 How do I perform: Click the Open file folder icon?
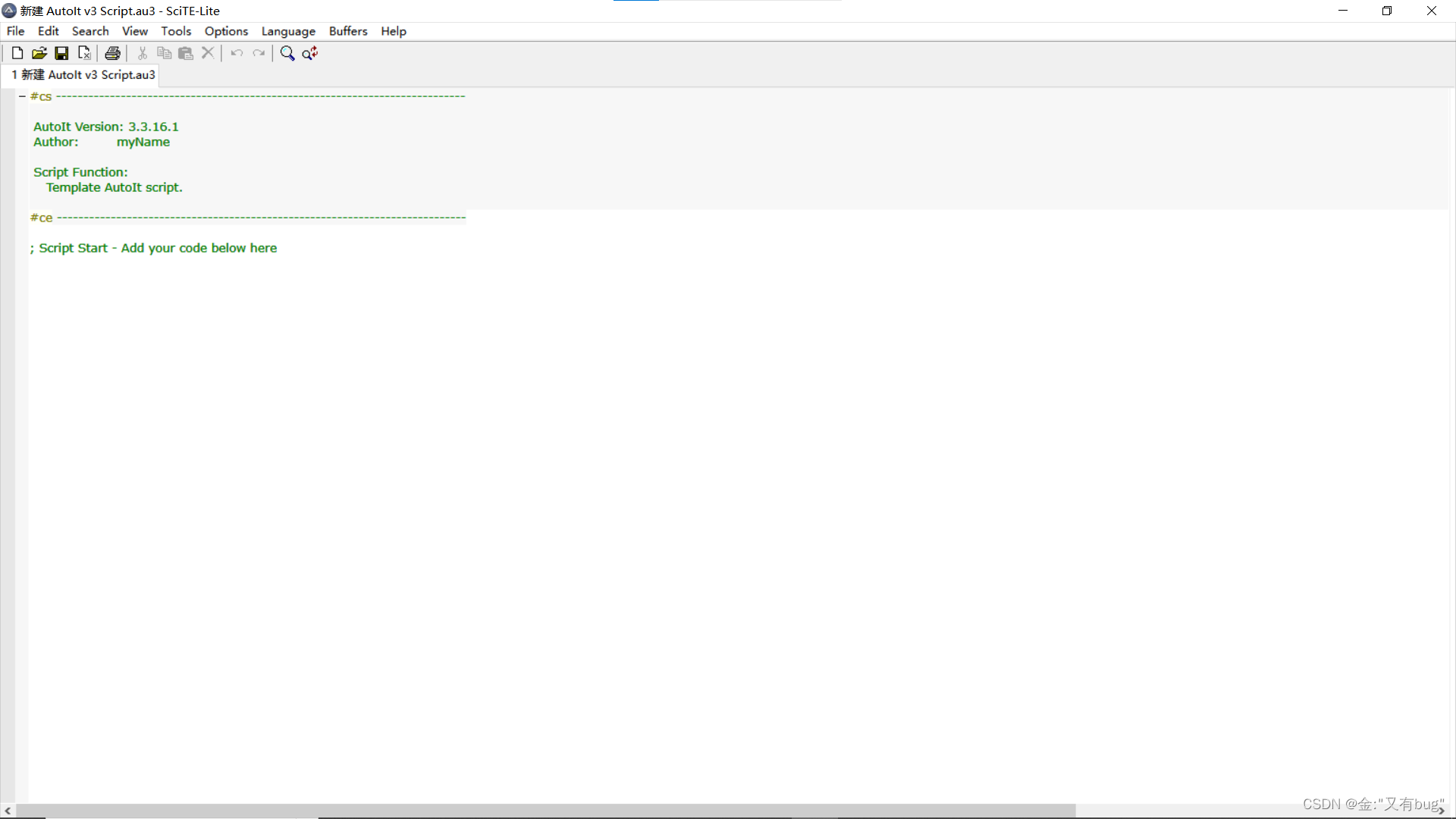pyautogui.click(x=39, y=53)
